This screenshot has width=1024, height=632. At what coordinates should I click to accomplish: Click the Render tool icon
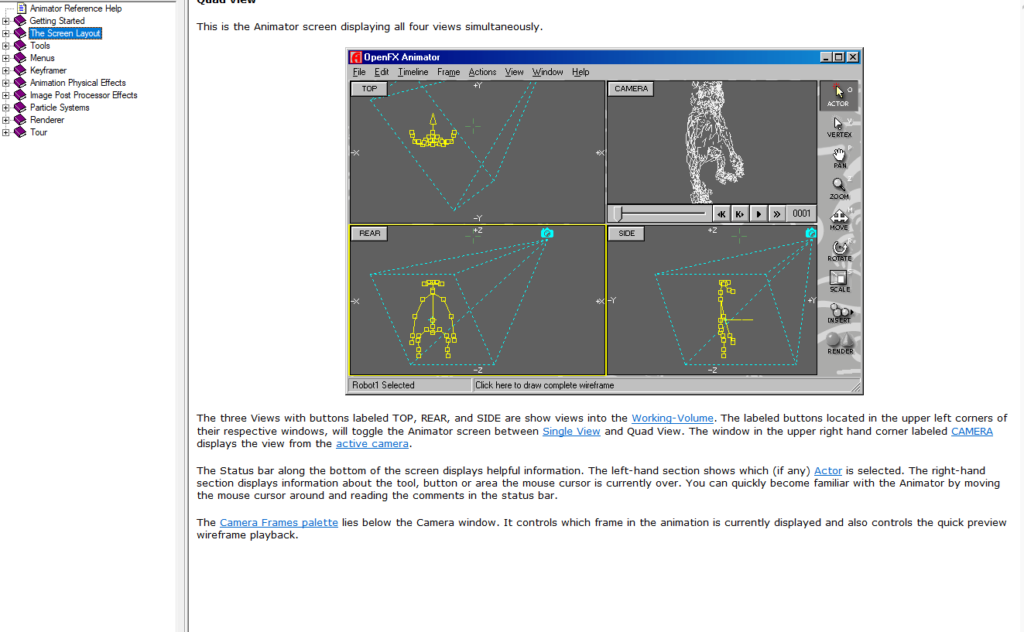[x=839, y=343]
